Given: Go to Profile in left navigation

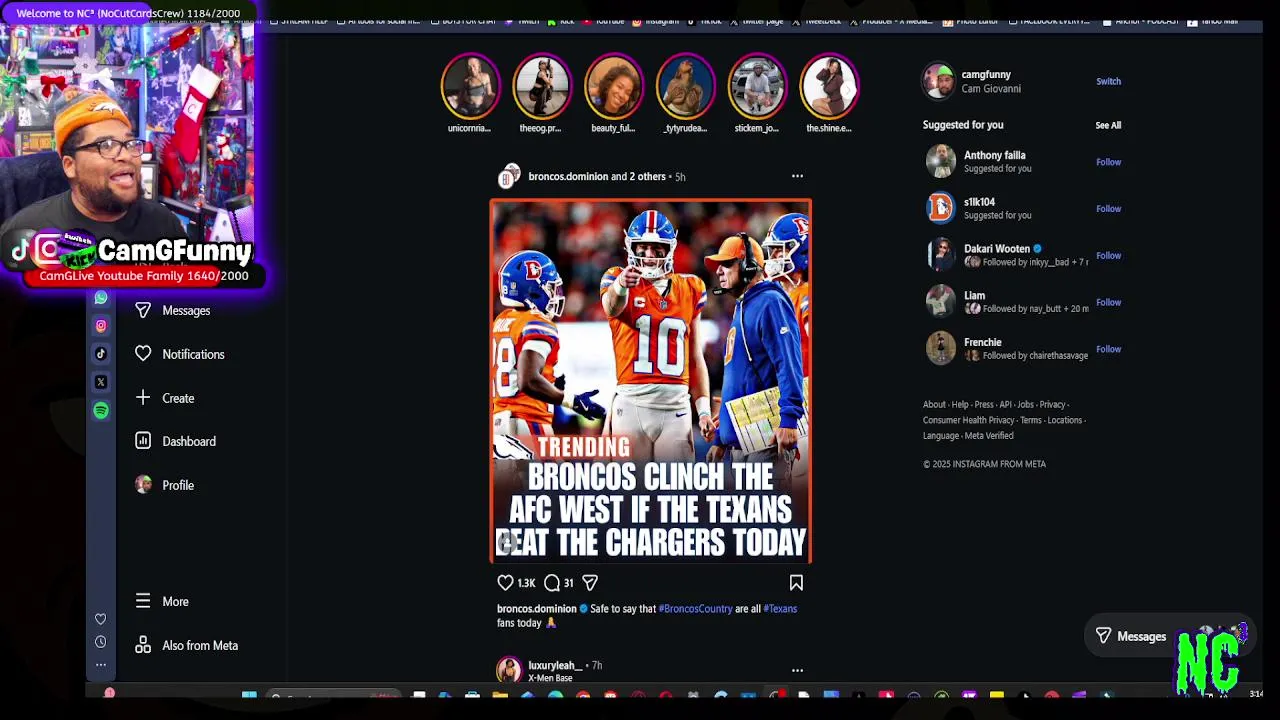Looking at the screenshot, I should tap(165, 485).
